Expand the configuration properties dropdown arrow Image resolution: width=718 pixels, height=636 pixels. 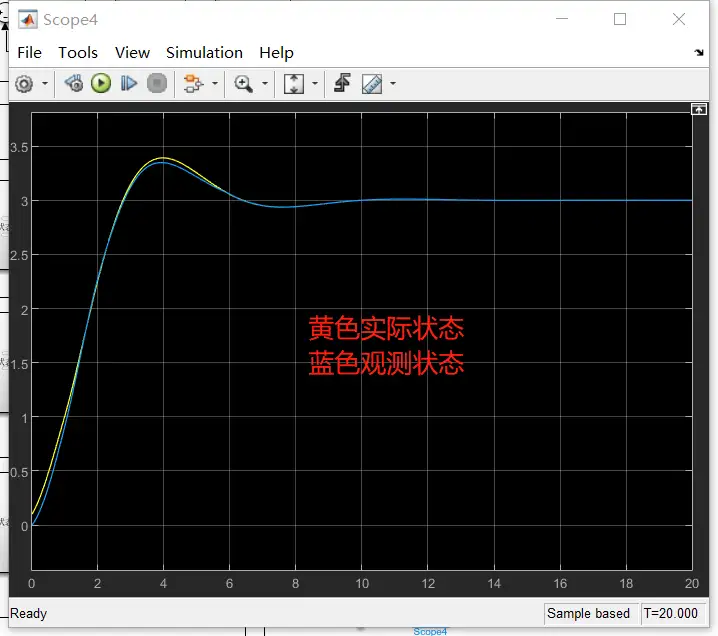point(45,84)
